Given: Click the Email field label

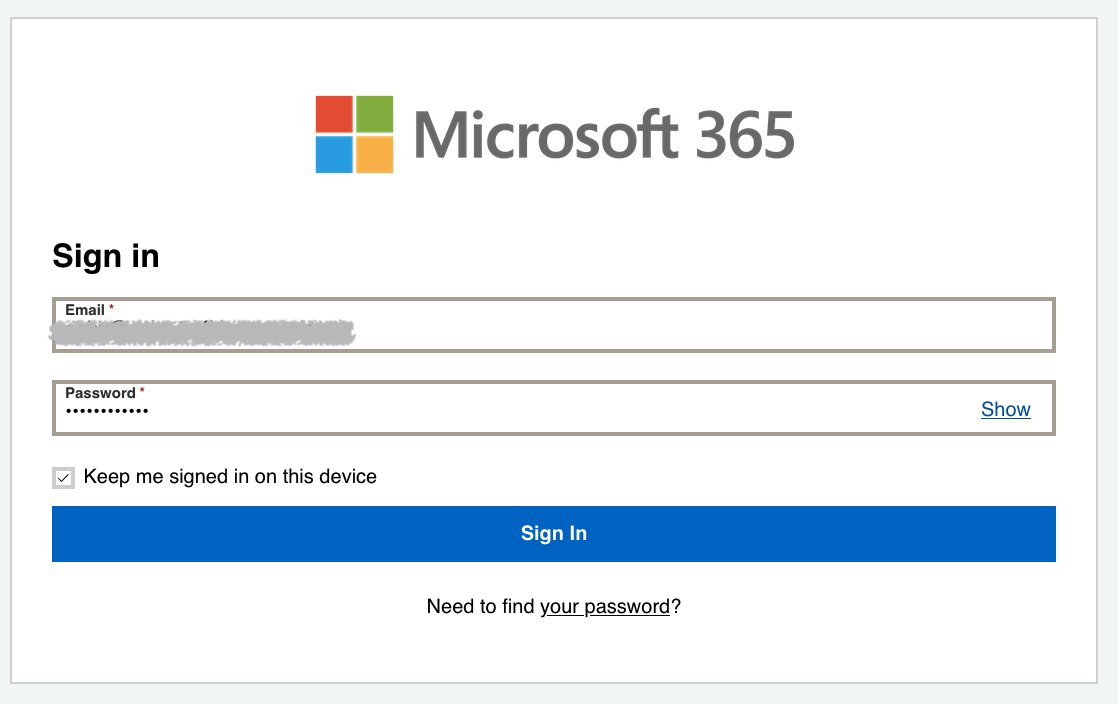Looking at the screenshot, I should 85,310.
